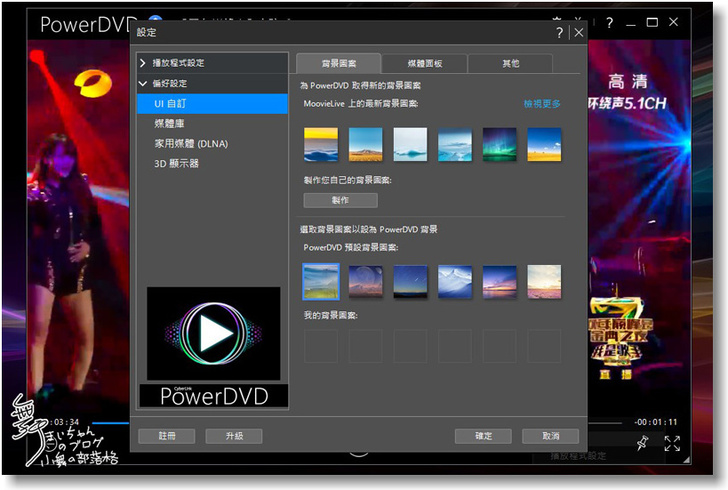
Task: Switch to the 其他 tab
Action: [510, 63]
